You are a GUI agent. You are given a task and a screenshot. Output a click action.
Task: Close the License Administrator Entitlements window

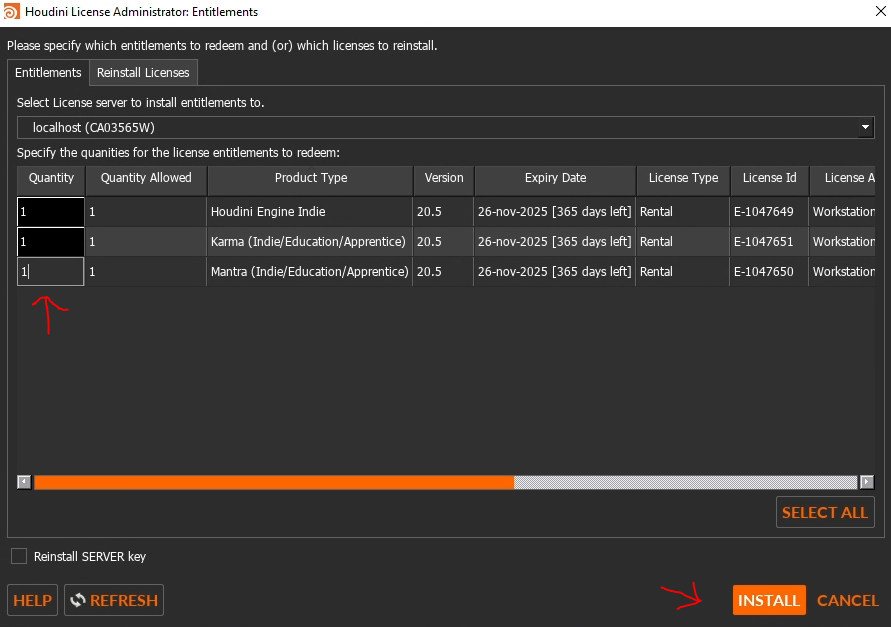[x=880, y=11]
